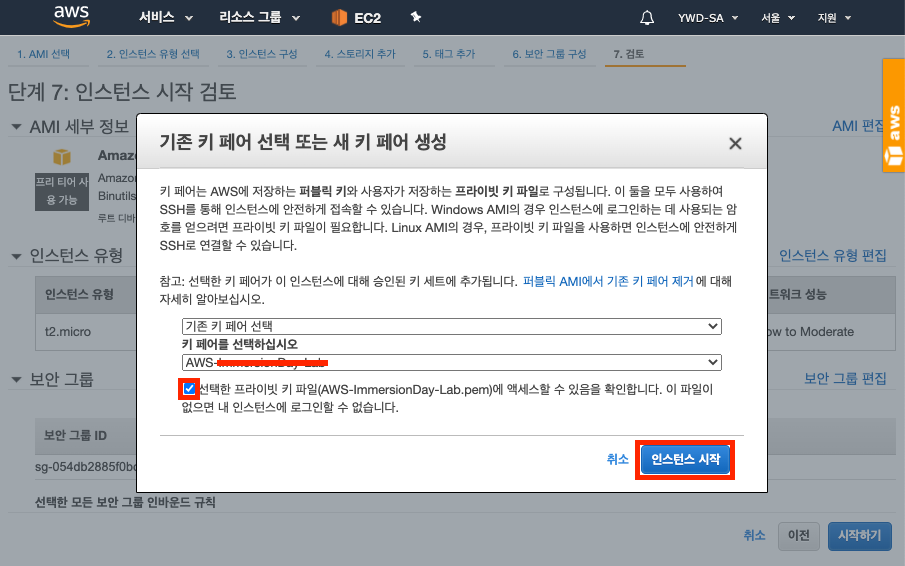Open the 지원 support menu
905x566 pixels.
coord(834,18)
